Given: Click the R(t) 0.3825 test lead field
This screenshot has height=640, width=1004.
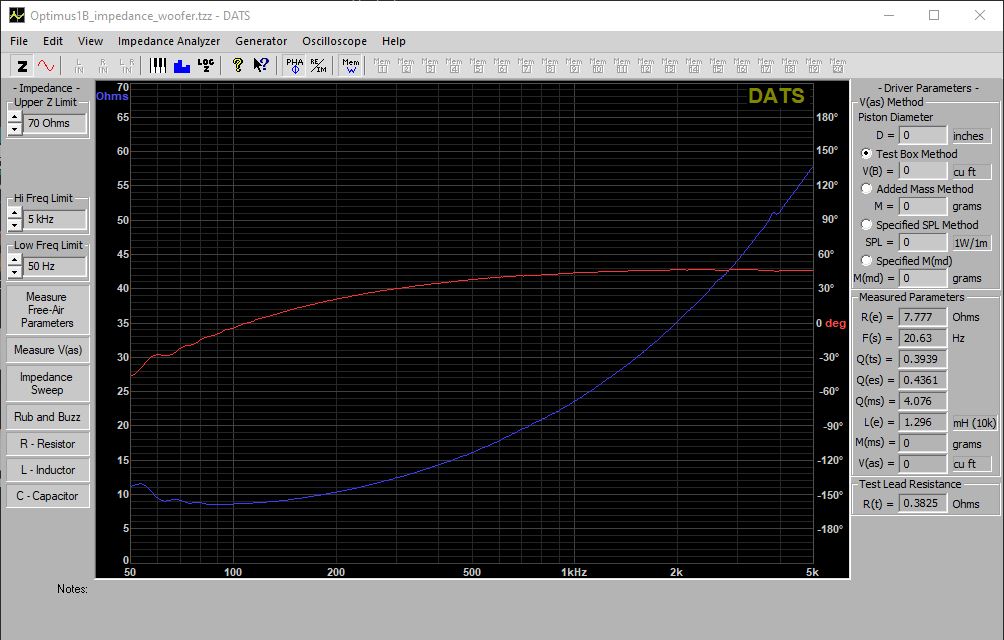Looking at the screenshot, I should (923, 503).
